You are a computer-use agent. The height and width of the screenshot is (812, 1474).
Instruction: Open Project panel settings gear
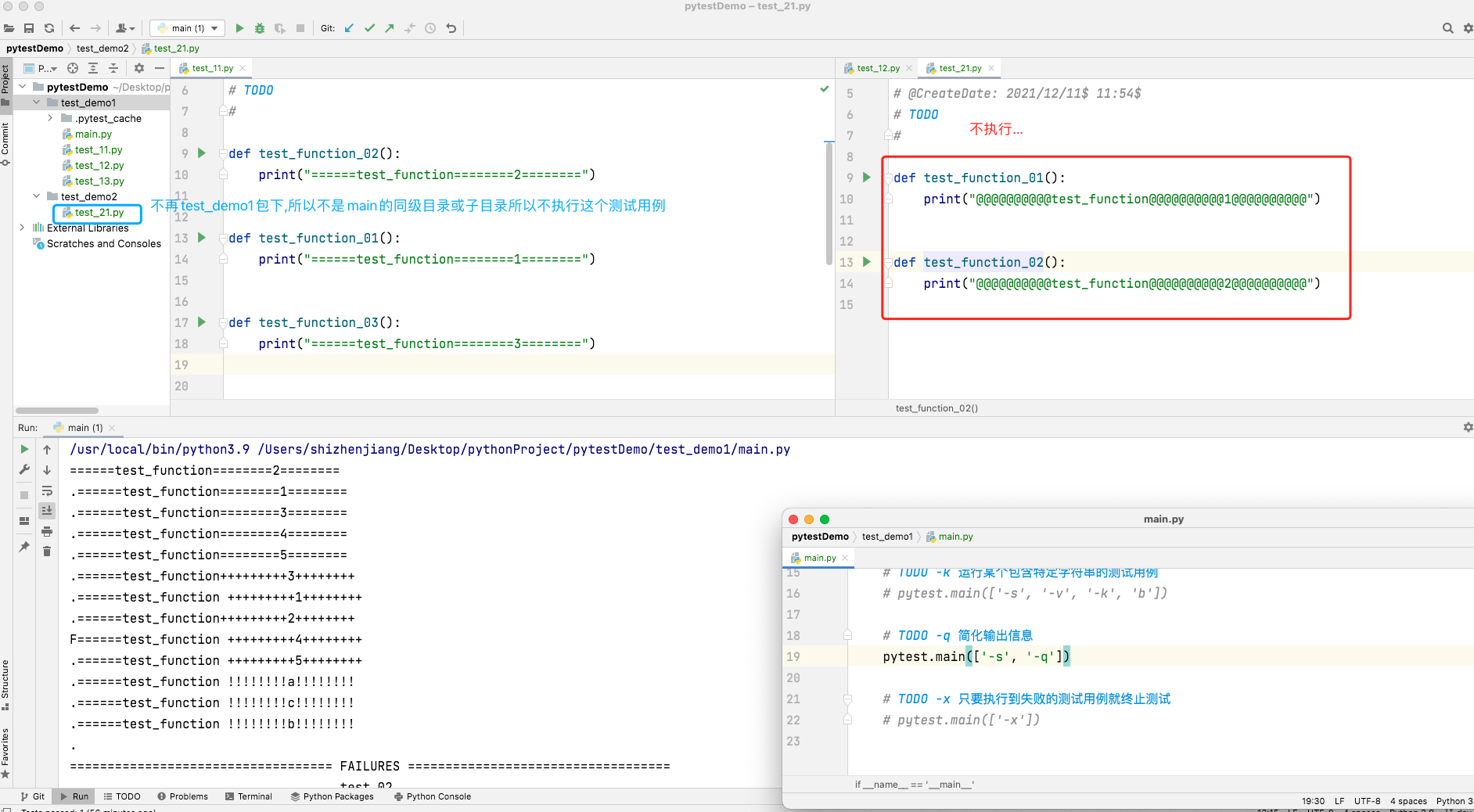139,68
